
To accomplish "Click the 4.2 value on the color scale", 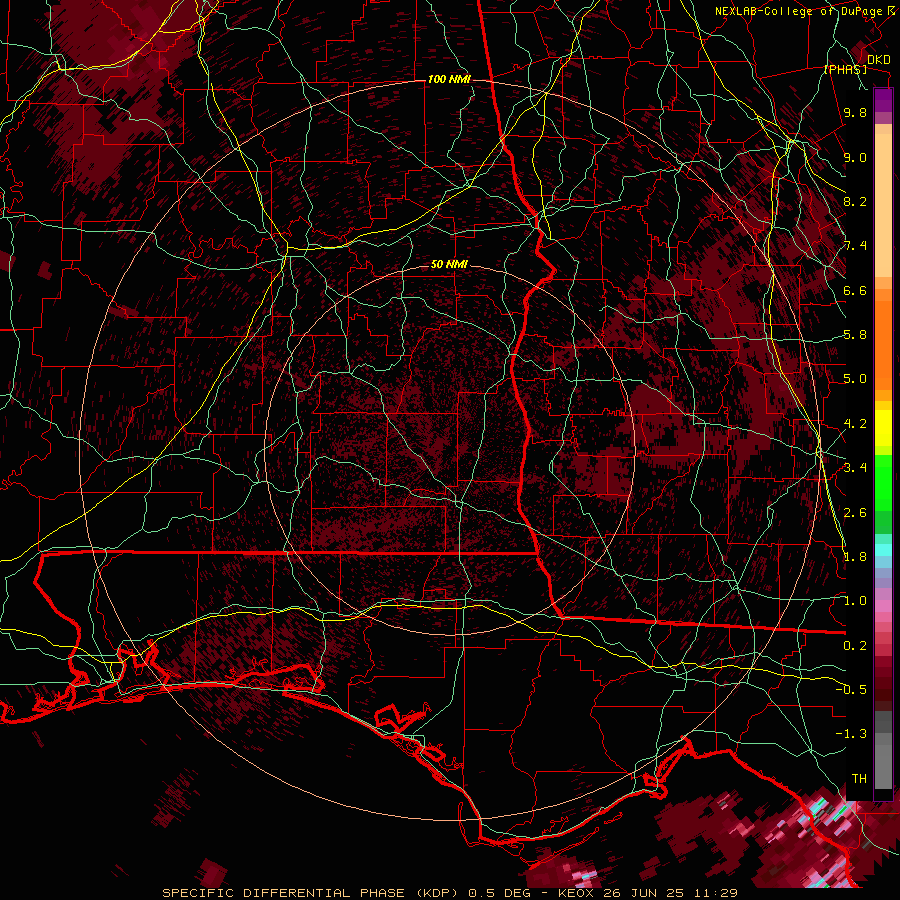I will tap(855, 424).
